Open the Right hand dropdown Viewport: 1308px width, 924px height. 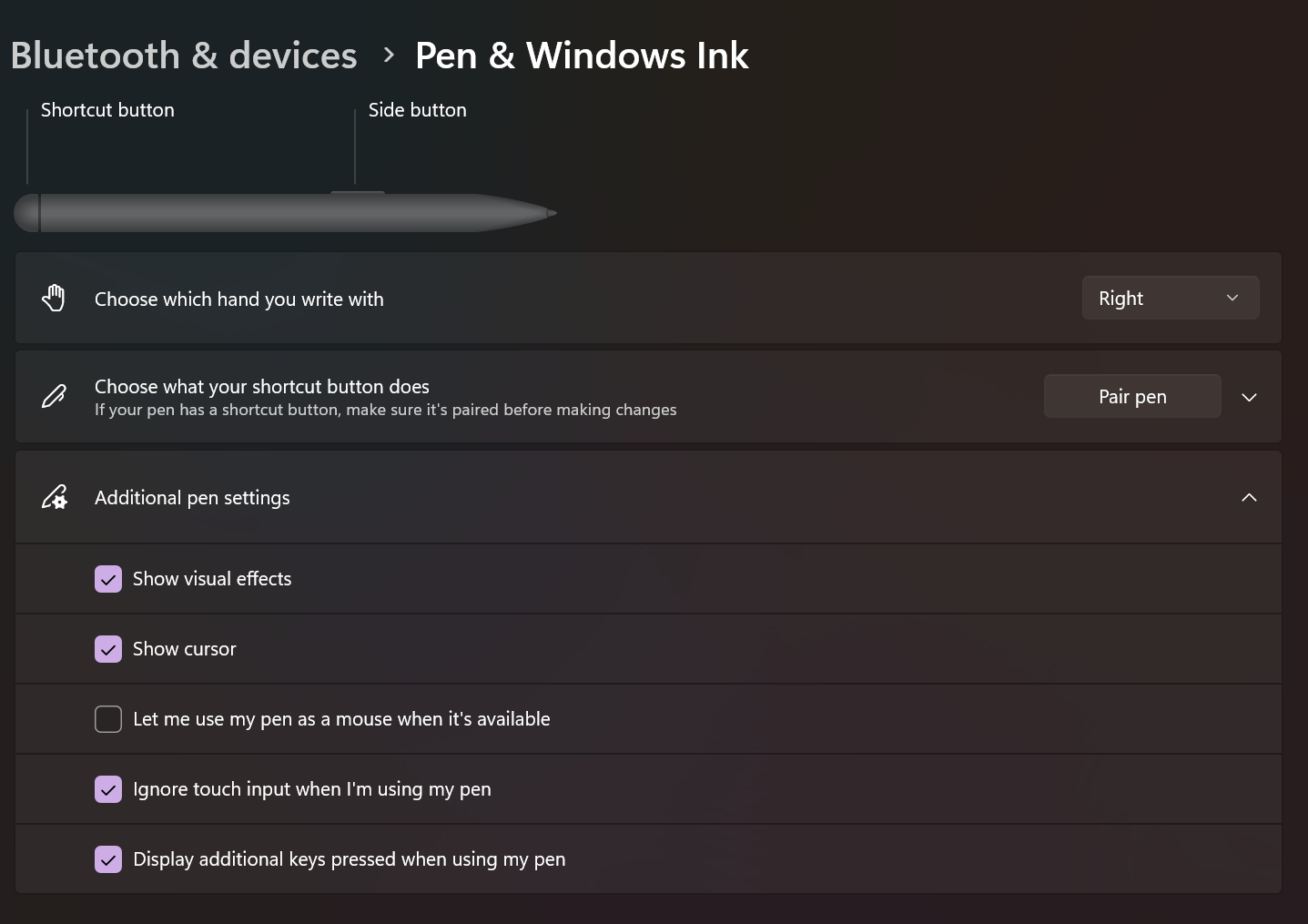click(1171, 298)
